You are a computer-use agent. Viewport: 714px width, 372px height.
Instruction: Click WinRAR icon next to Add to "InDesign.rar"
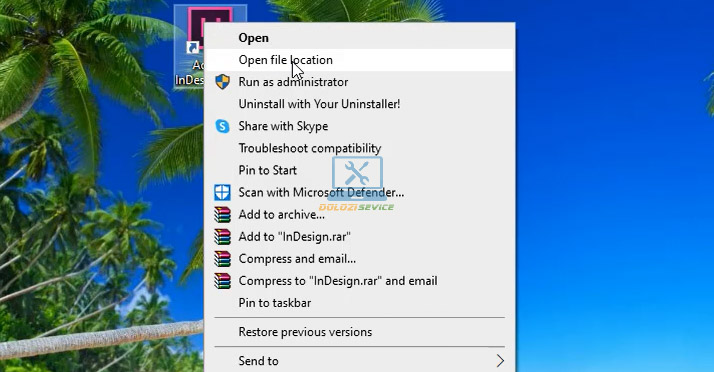222,237
